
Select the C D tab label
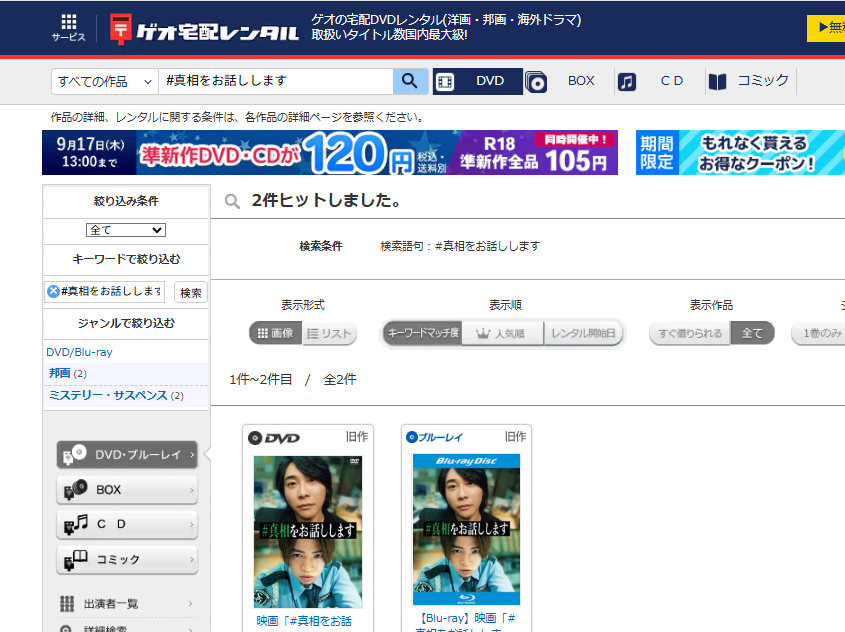tap(671, 81)
